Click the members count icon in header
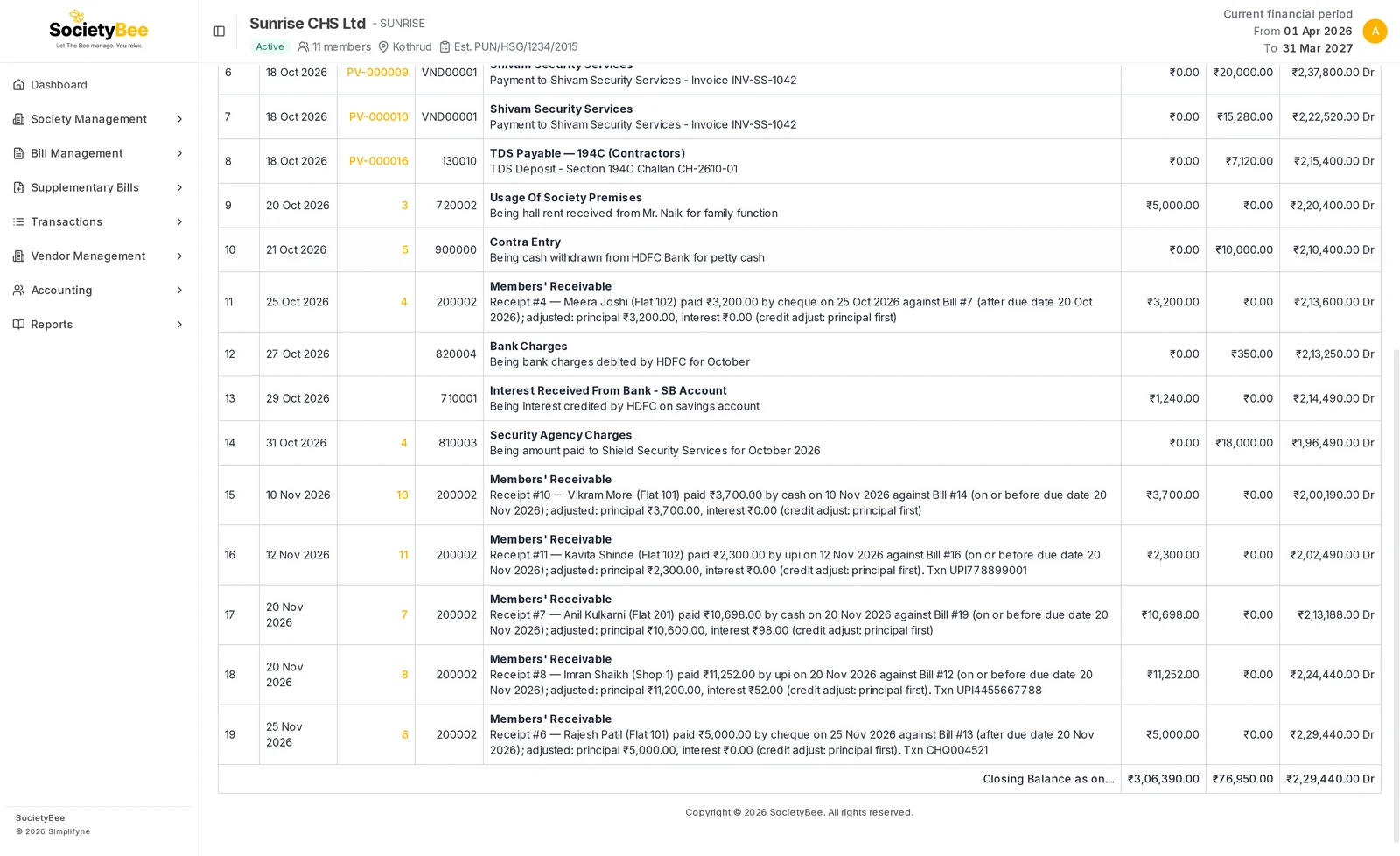This screenshot has height=856, width=1400. (303, 46)
